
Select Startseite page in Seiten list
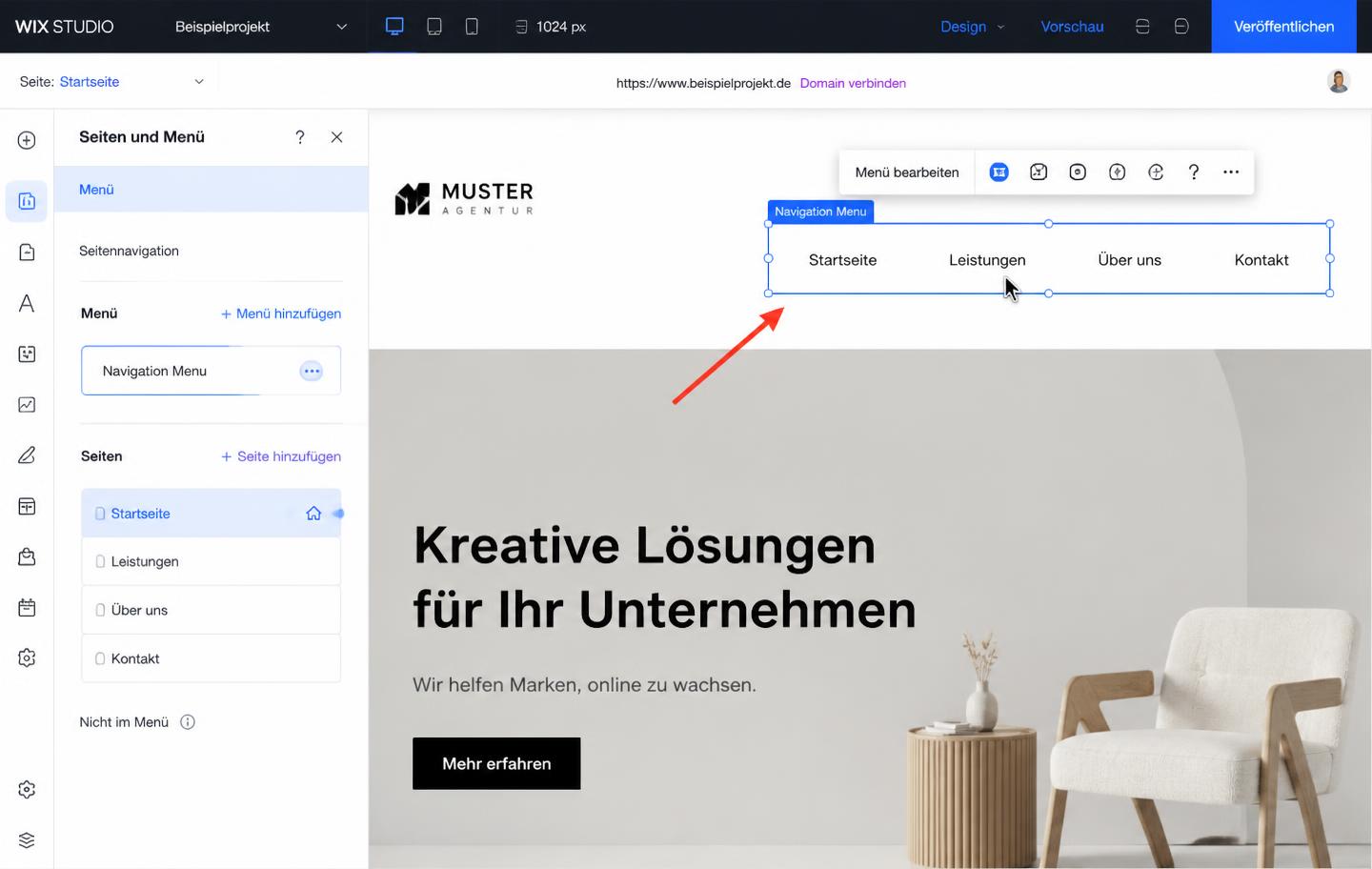click(211, 514)
